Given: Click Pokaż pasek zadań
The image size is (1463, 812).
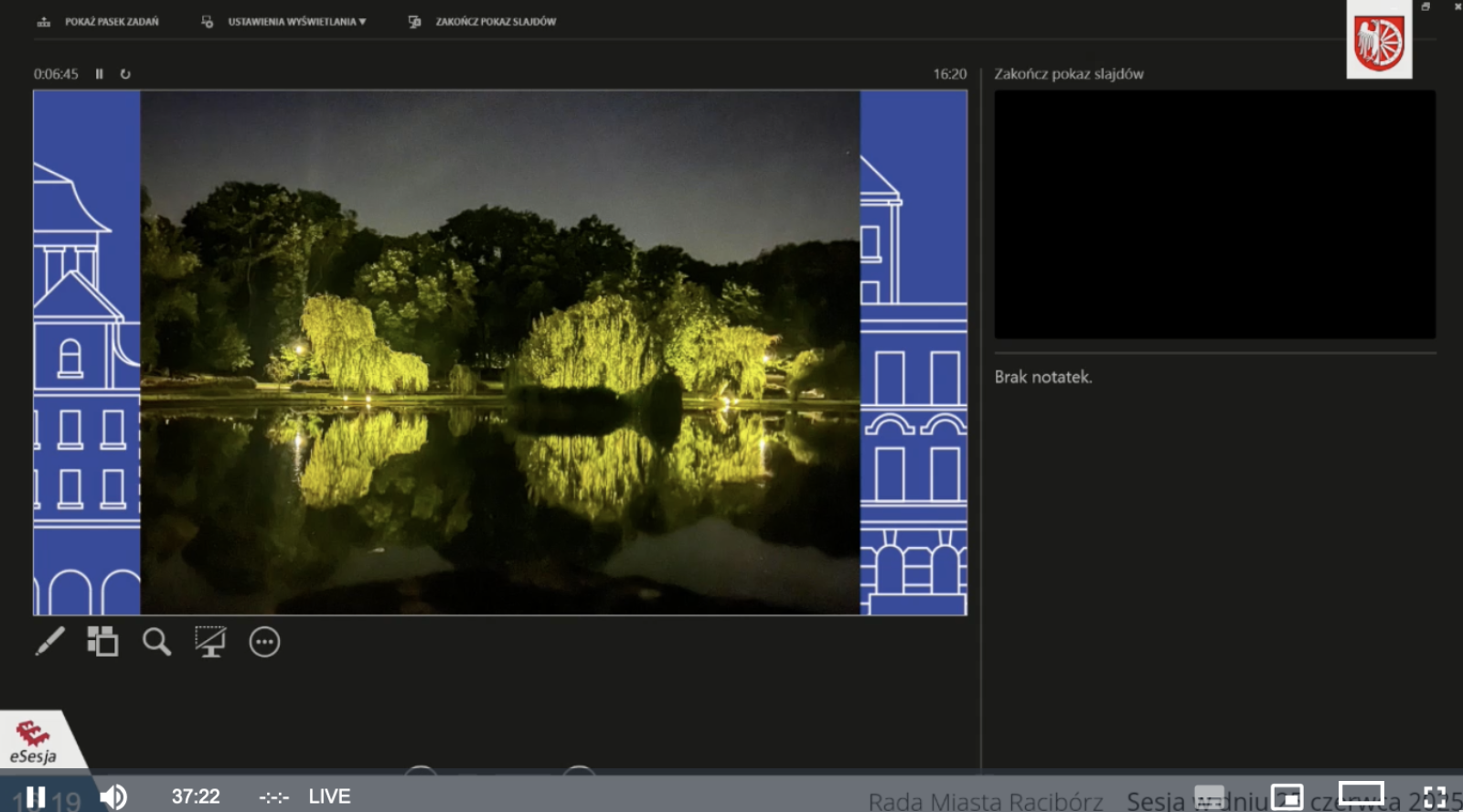Looking at the screenshot, I should click(x=110, y=22).
